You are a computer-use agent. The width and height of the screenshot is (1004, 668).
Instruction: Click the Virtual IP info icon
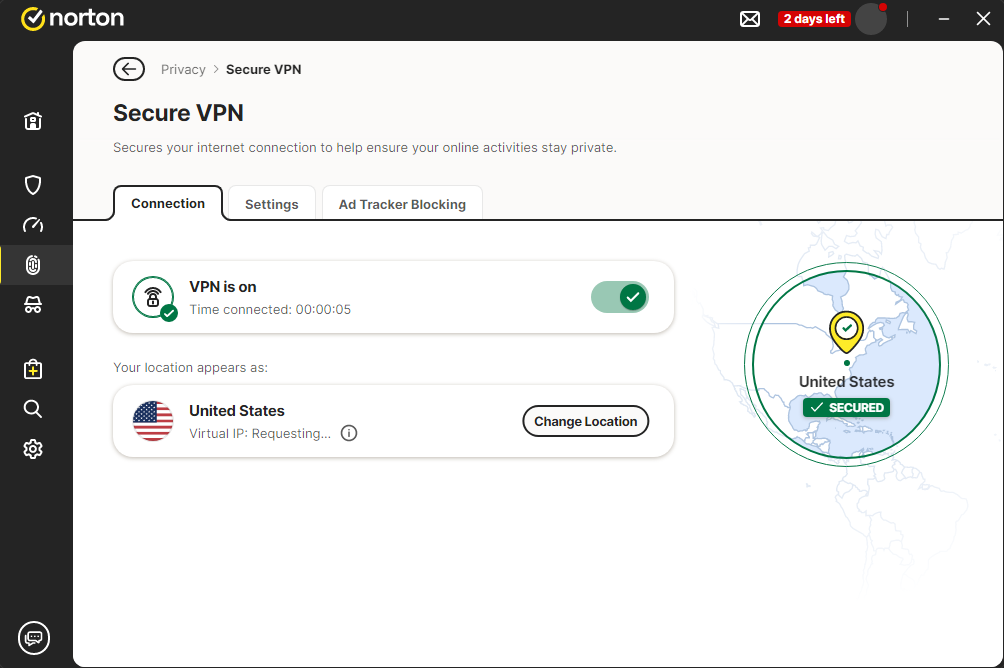coord(349,434)
